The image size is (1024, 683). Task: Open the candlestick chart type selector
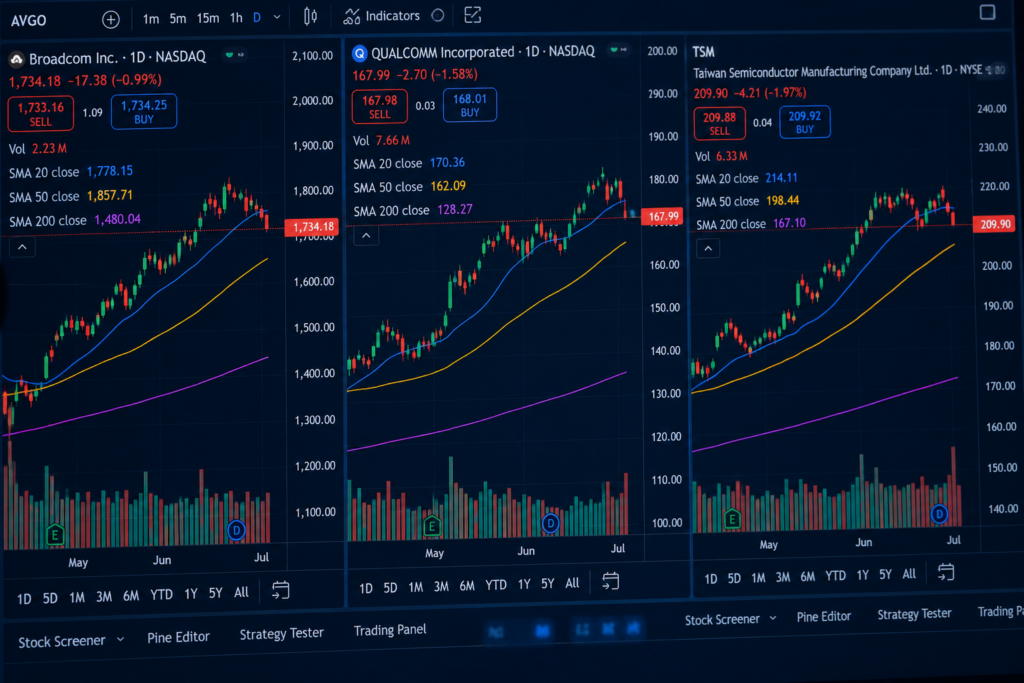coord(310,17)
